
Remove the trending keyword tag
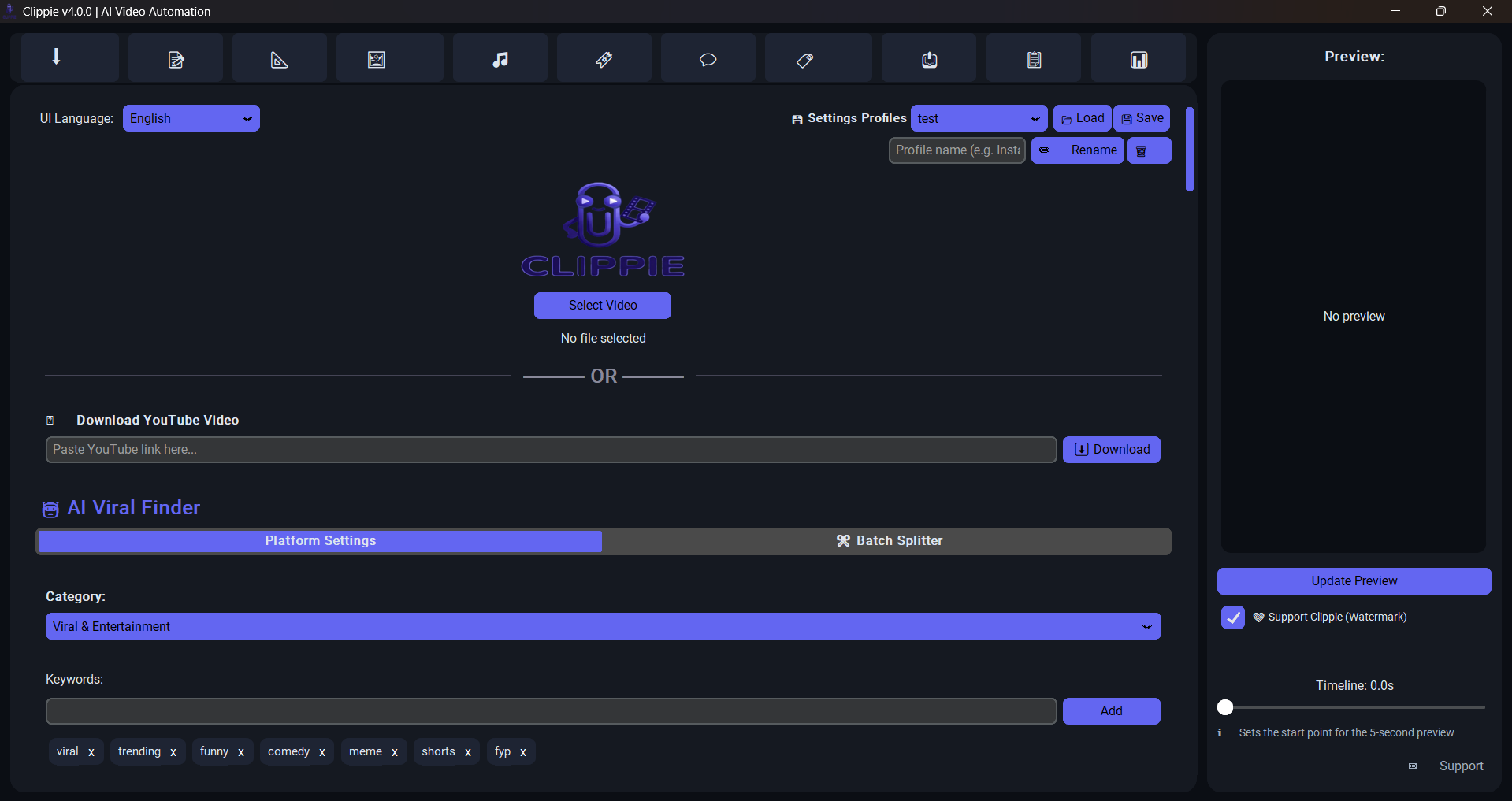[x=173, y=752]
